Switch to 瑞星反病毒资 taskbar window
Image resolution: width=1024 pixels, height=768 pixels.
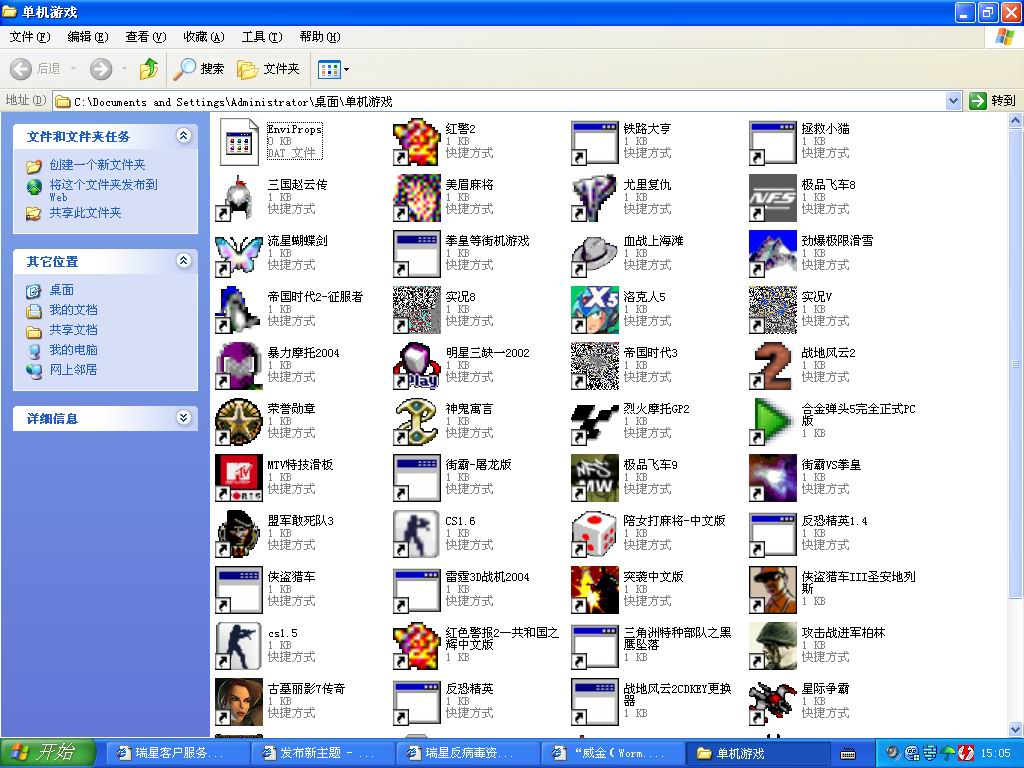(468, 753)
